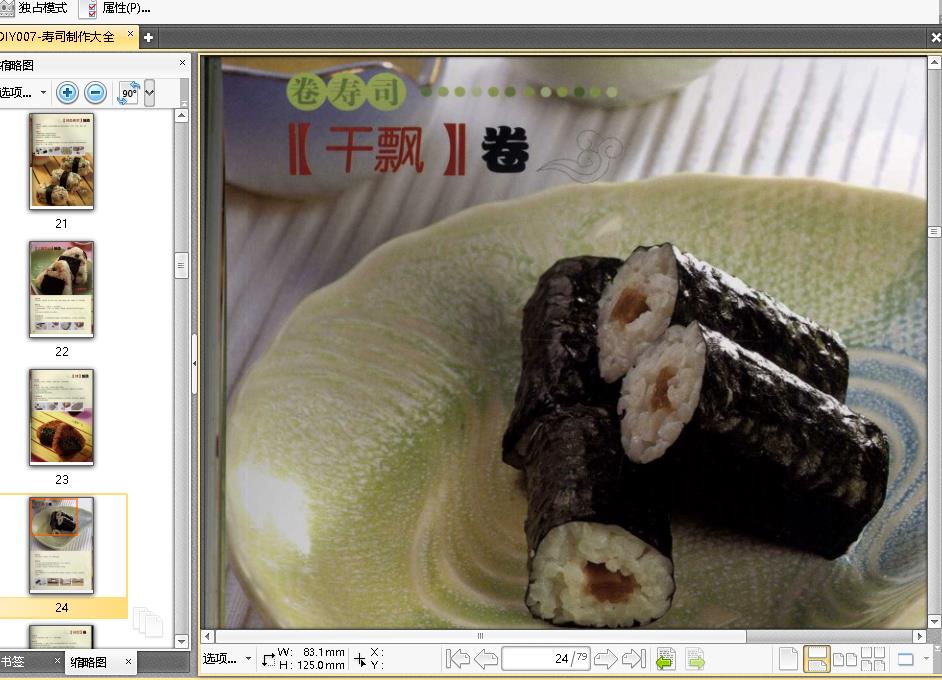Switch to the Bookmarks (书签) tab
Image resolution: width=942 pixels, height=680 pixels.
[x=13, y=662]
